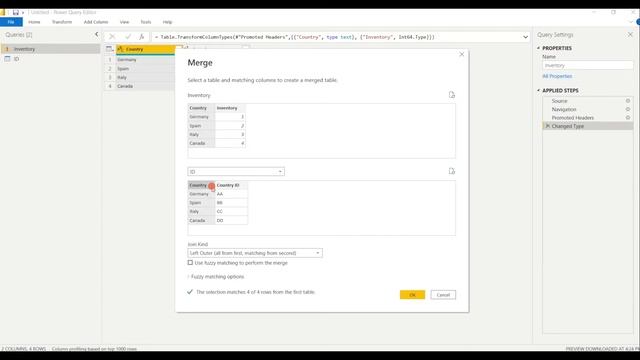Select the Inventory query
This screenshot has width=640, height=360.
50,49
